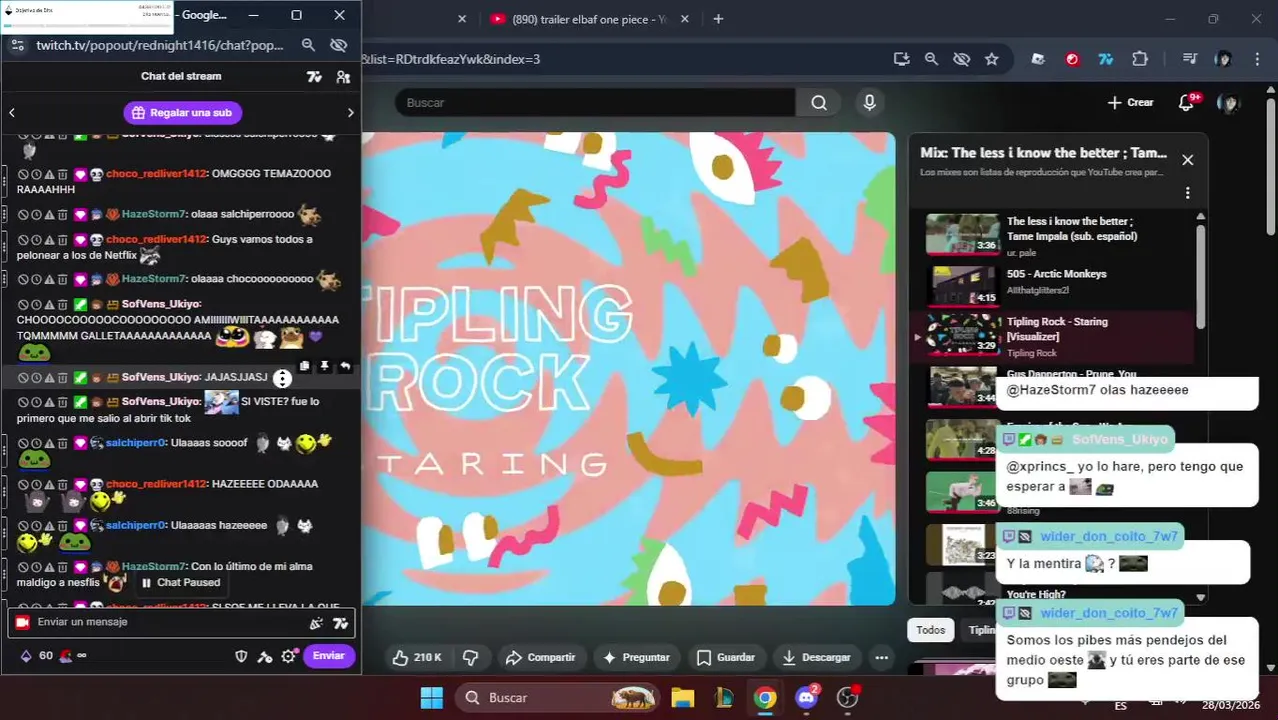Open moderator tools sword icon
The height and width of the screenshot is (720, 1278).
pyautogui.click(x=264, y=657)
